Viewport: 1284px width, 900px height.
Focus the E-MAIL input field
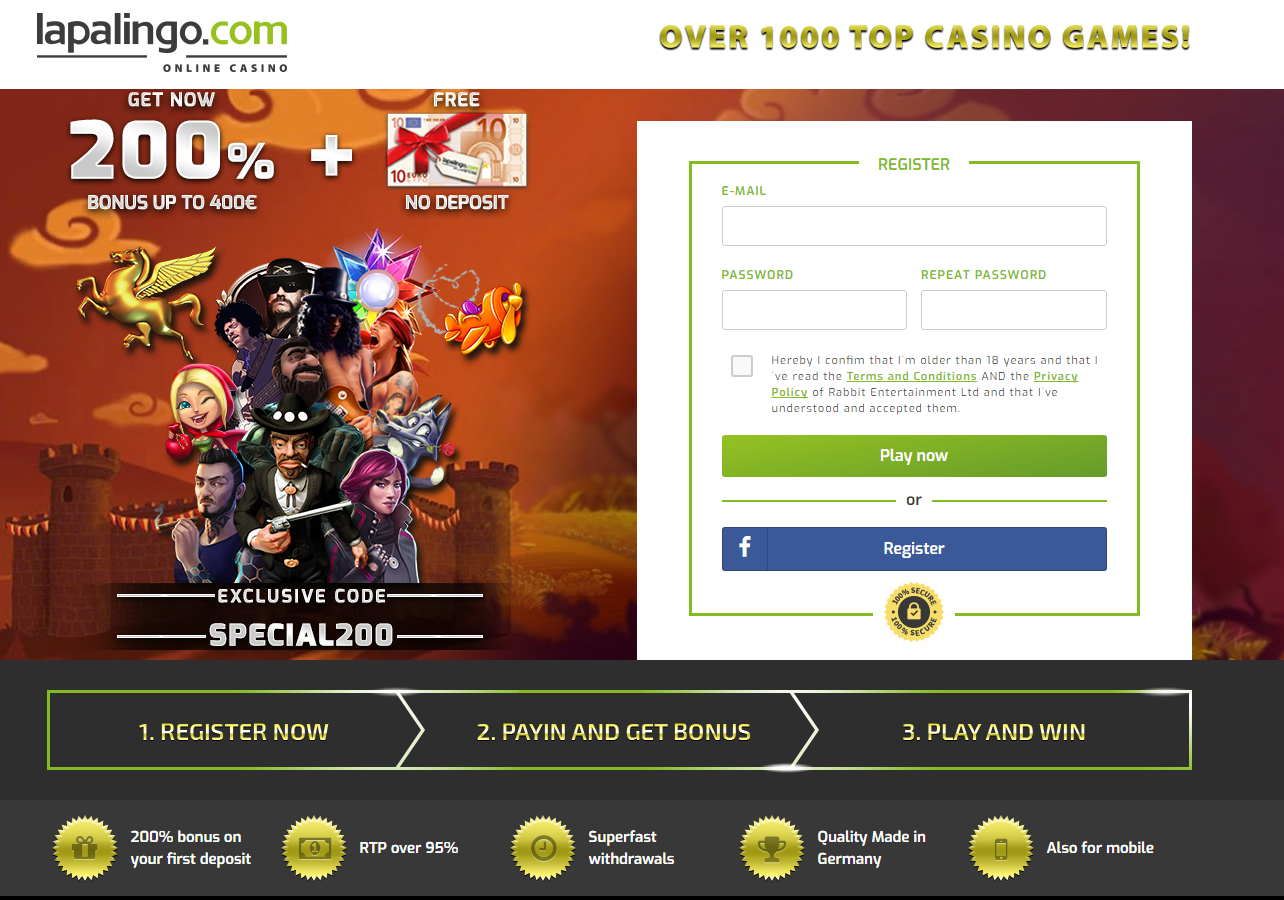914,226
